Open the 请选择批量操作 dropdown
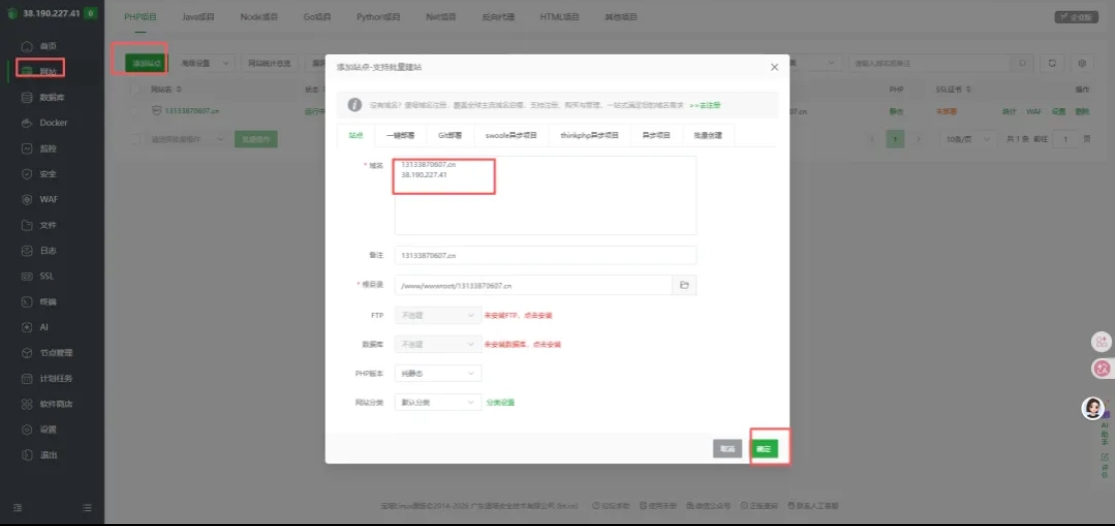 click(x=188, y=139)
